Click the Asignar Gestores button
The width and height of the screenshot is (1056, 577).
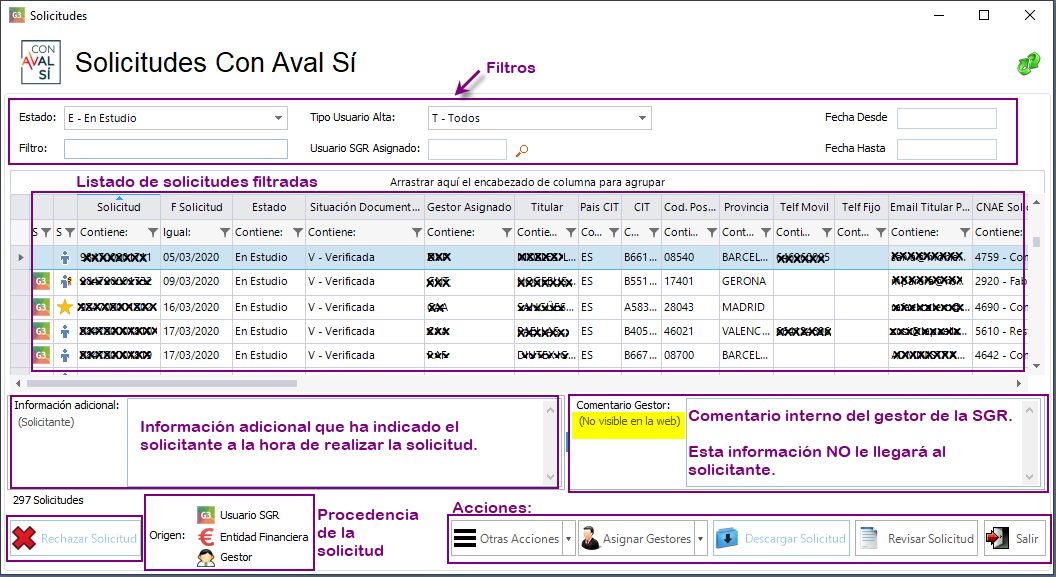click(636, 539)
